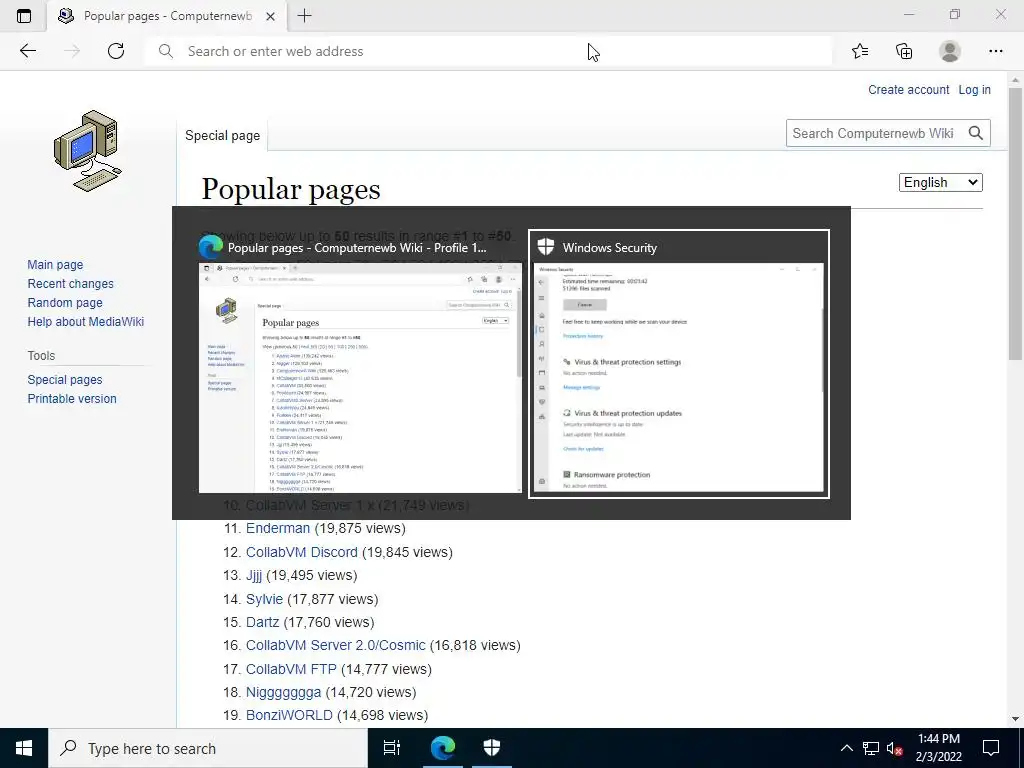This screenshot has height=768, width=1024.
Task: Open the Dartz page link
Action: (x=263, y=622)
